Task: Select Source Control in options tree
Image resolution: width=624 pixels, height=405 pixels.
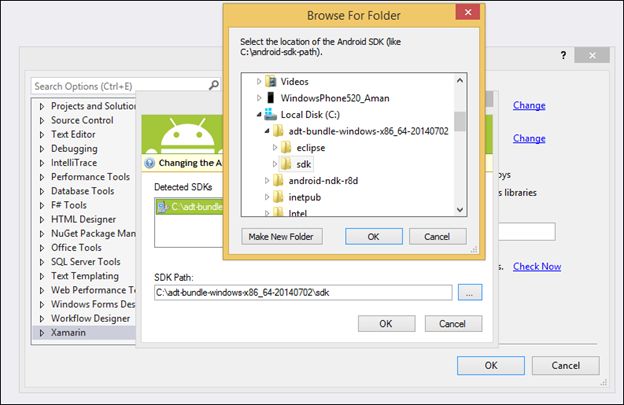Action: pyautogui.click(x=82, y=120)
